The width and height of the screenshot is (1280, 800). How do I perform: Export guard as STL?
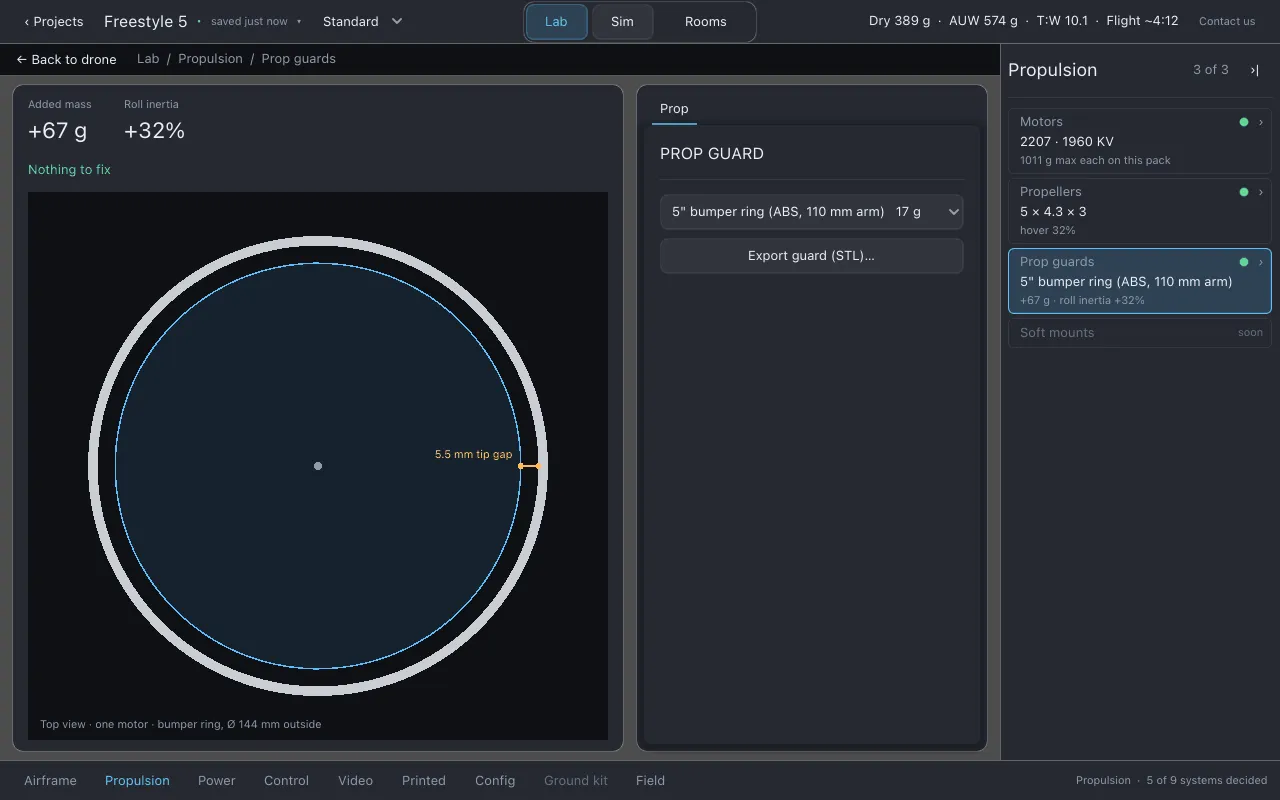pyautogui.click(x=812, y=256)
